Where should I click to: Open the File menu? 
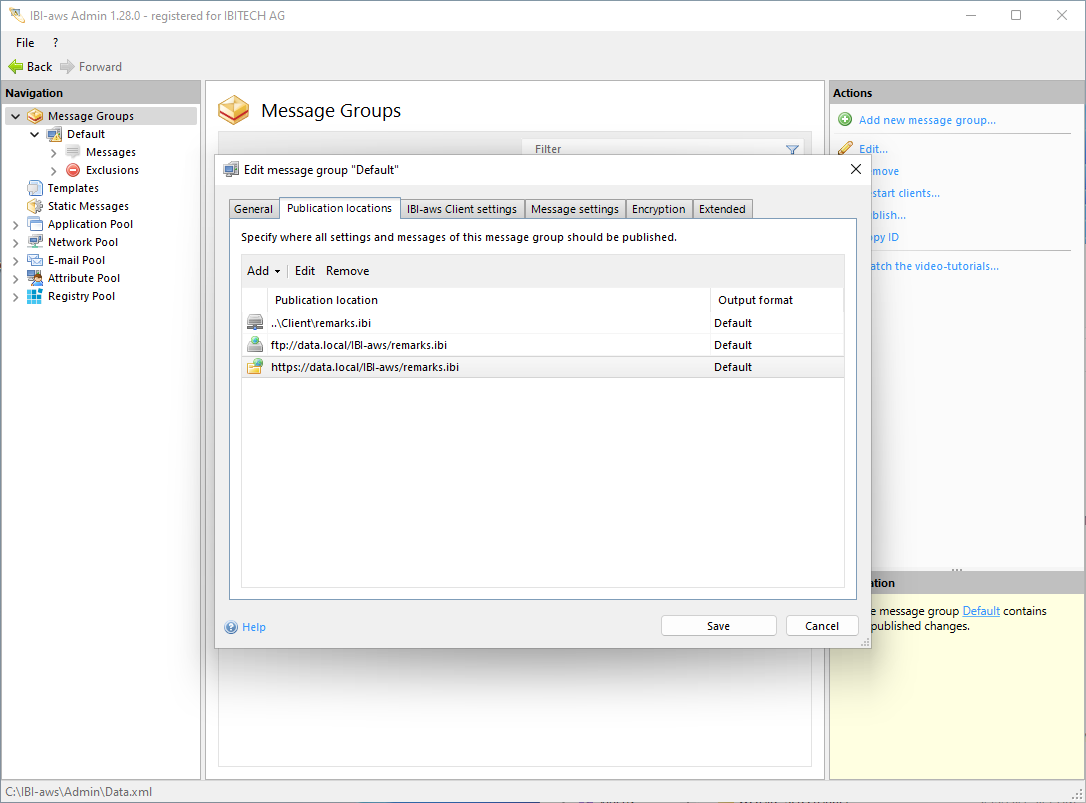pyautogui.click(x=25, y=43)
